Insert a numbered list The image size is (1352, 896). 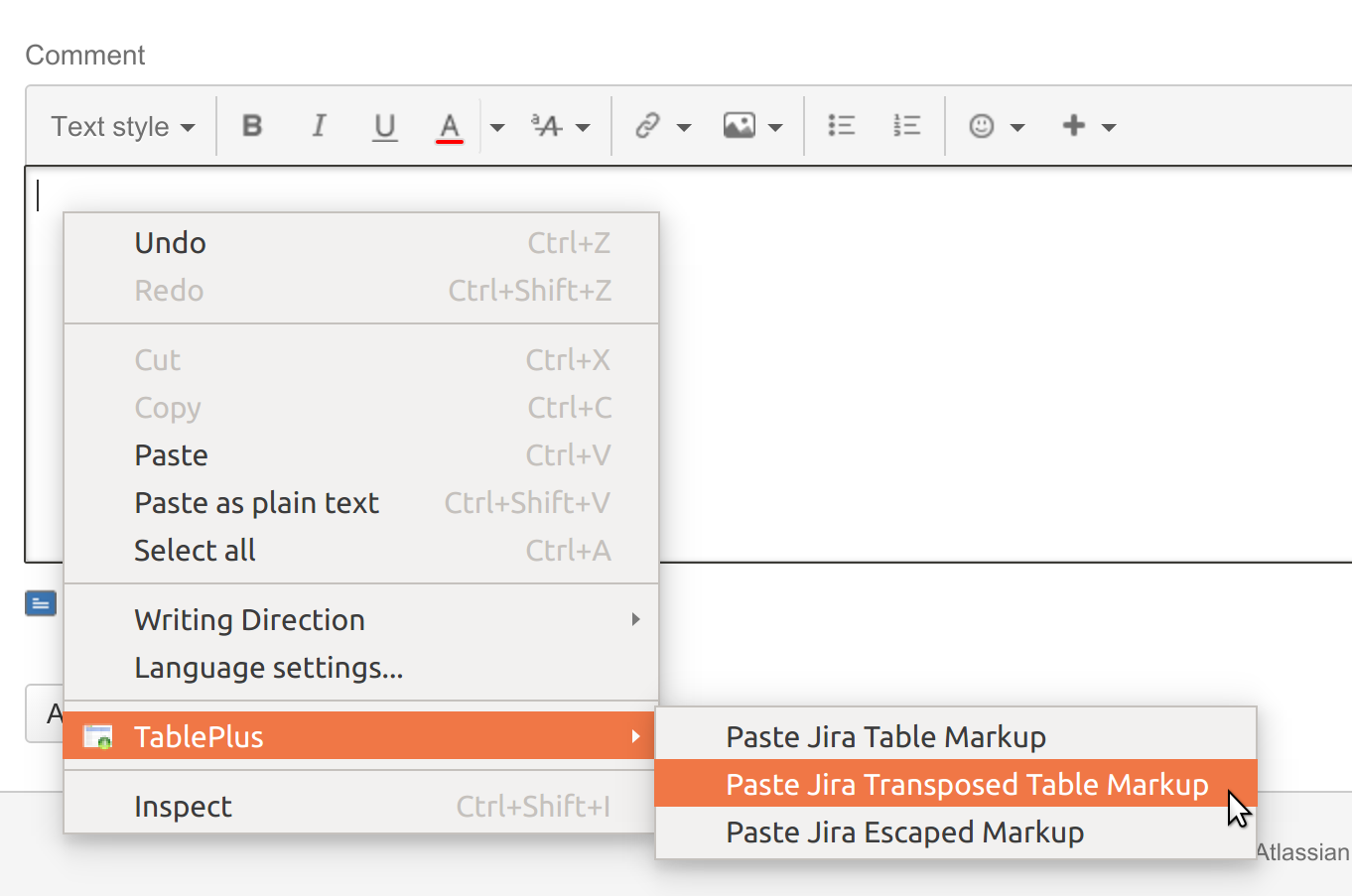pyautogui.click(x=907, y=126)
